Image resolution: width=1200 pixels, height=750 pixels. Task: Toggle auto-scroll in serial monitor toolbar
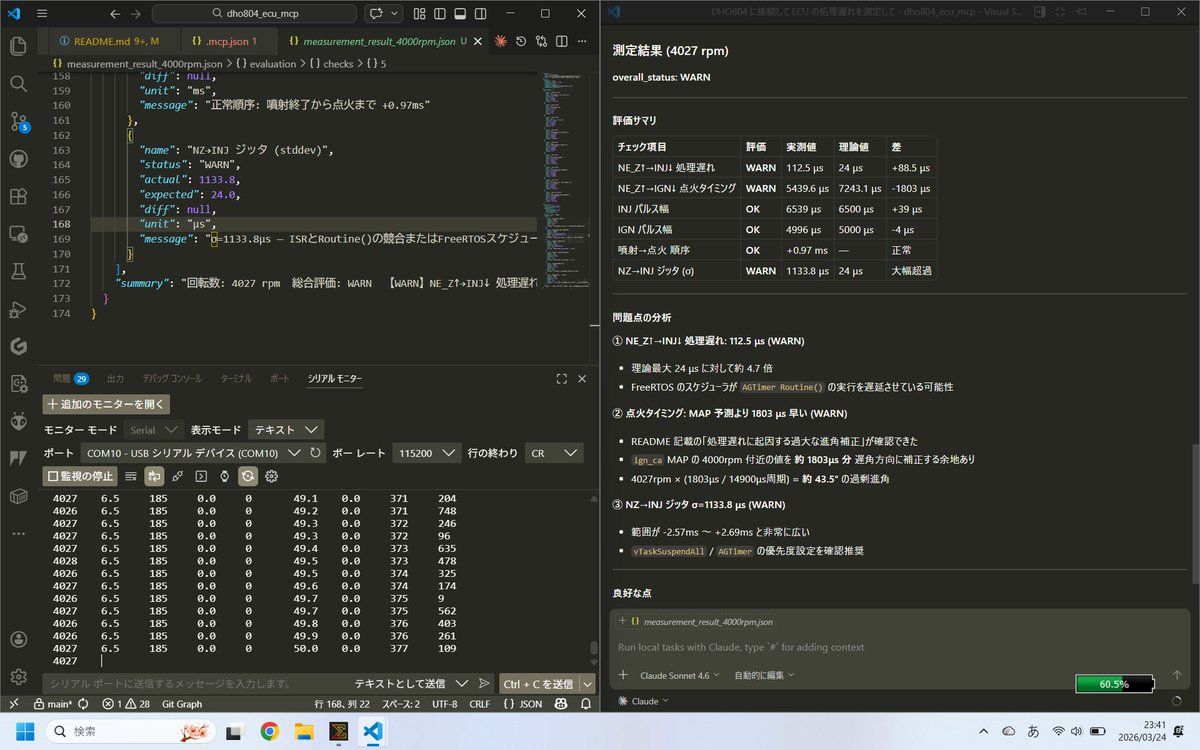(x=154, y=477)
